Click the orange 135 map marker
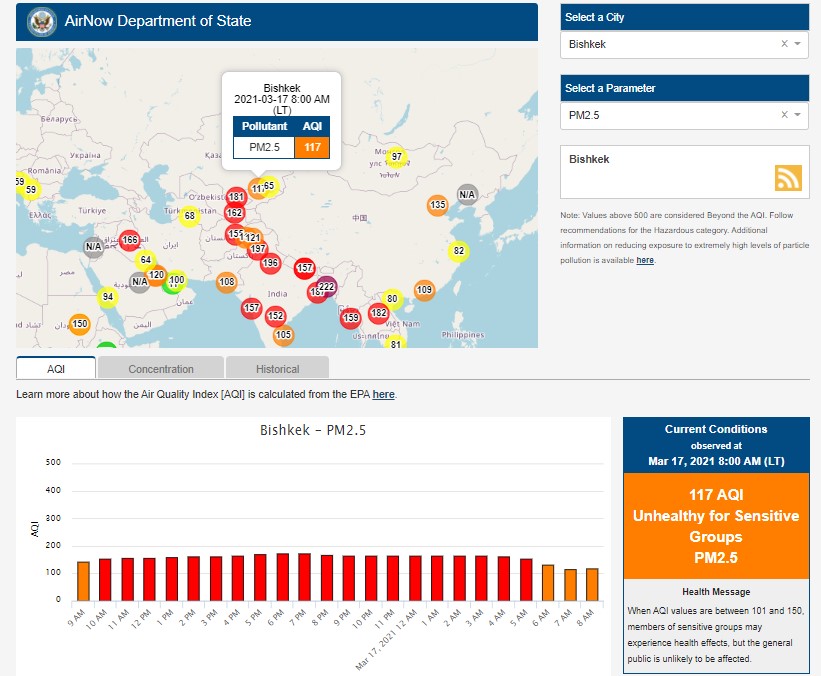The image size is (821, 676). click(437, 205)
